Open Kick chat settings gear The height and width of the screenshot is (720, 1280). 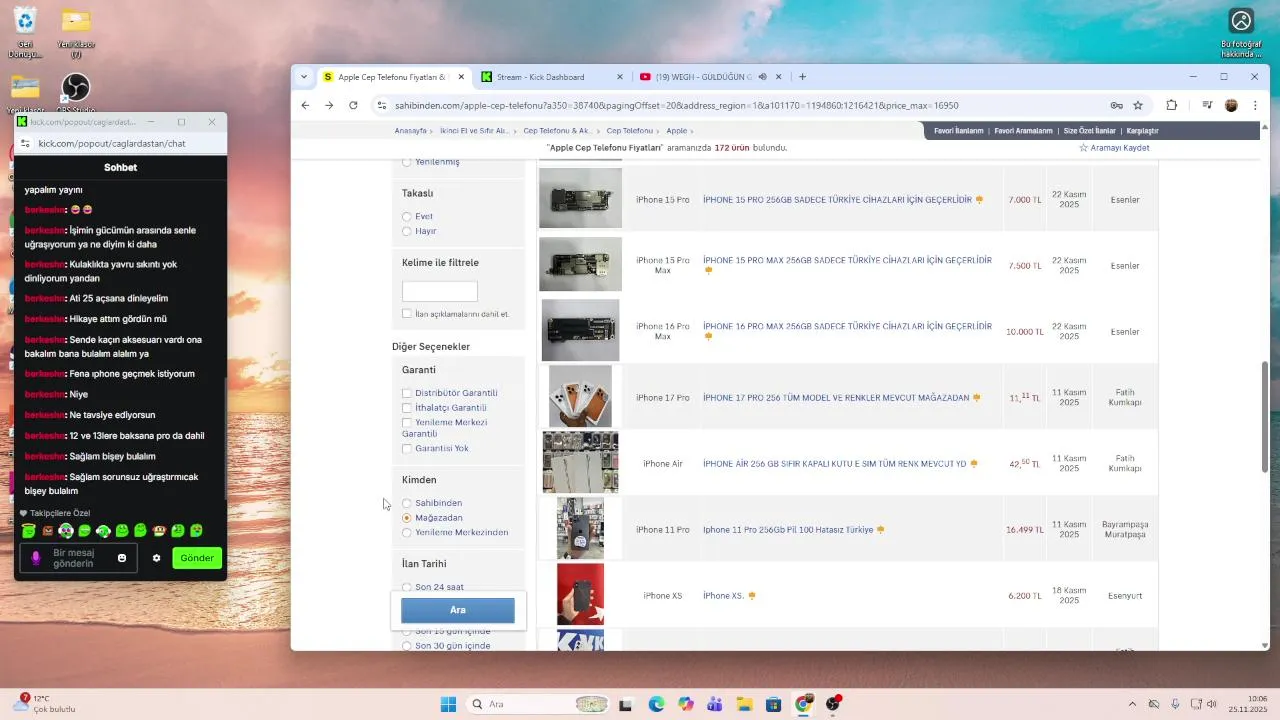[156, 558]
